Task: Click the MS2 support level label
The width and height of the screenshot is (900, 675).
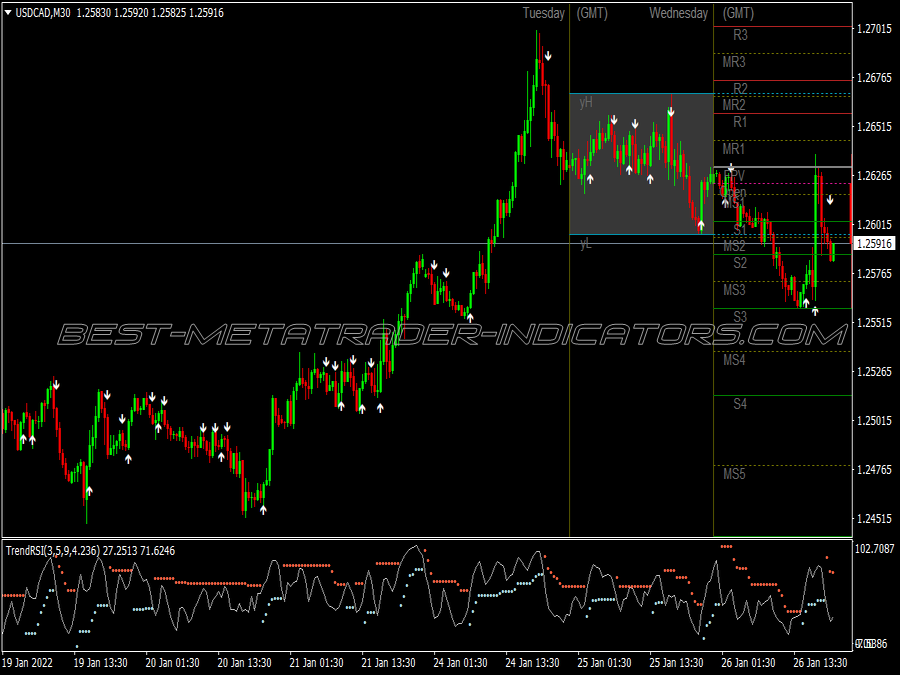Action: pos(734,246)
